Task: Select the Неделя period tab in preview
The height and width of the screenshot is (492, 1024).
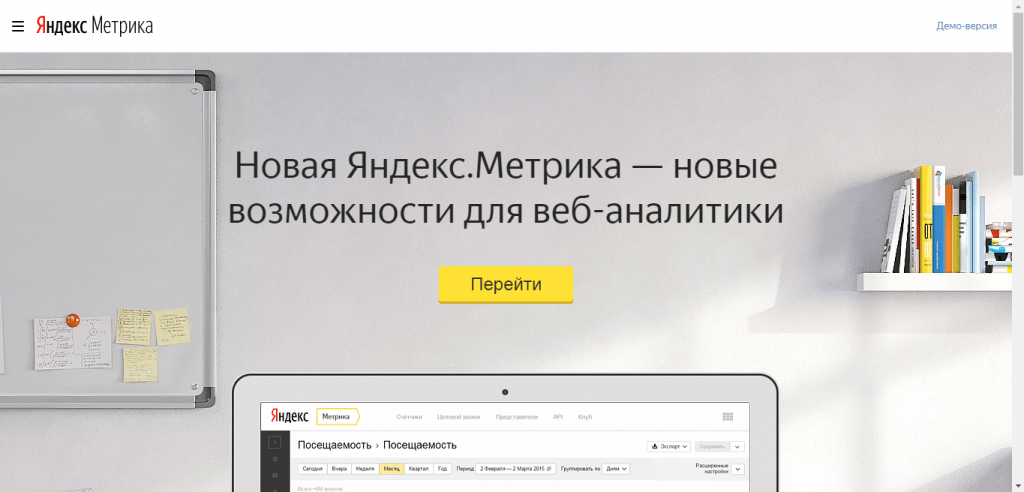Action: [x=366, y=468]
